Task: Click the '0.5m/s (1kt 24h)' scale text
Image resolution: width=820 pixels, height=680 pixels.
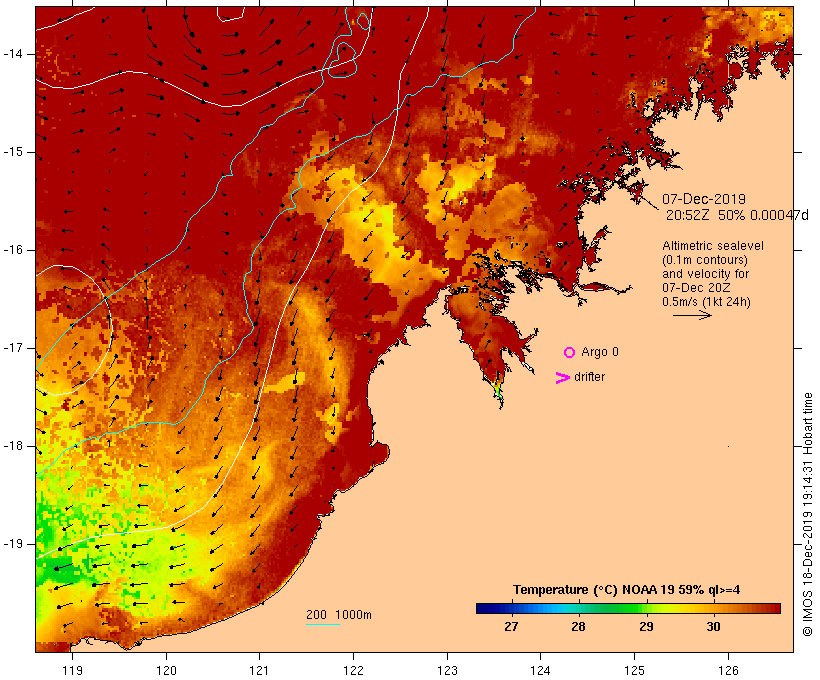Action: tap(706, 302)
